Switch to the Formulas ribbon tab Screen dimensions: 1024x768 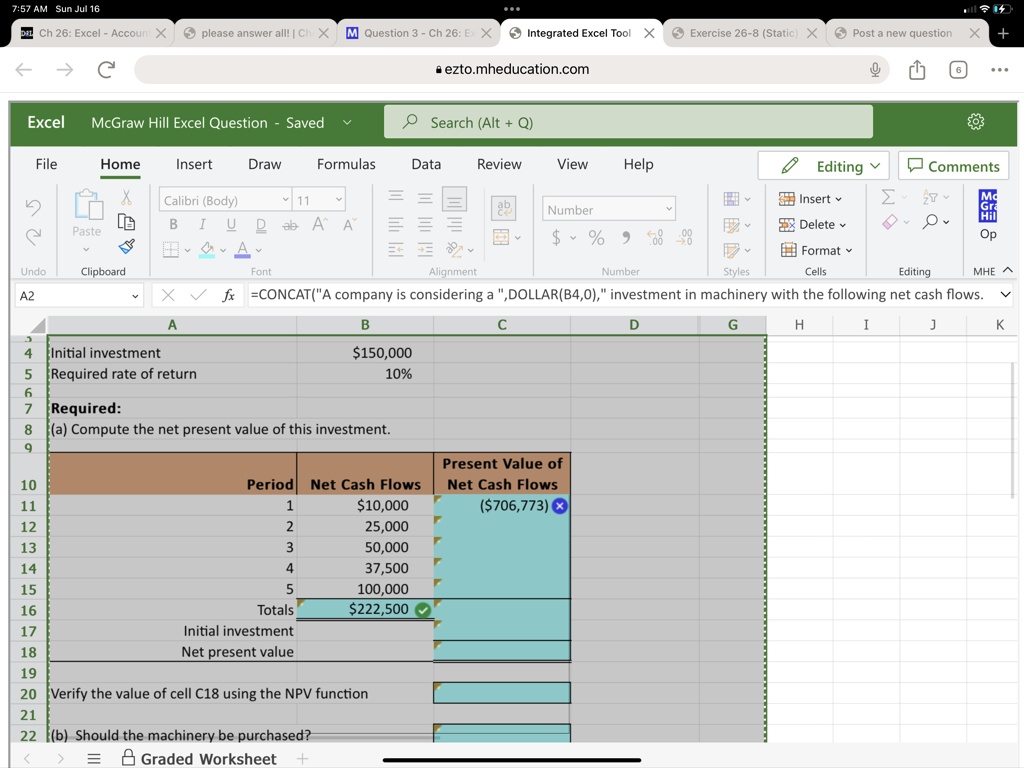[x=346, y=165]
